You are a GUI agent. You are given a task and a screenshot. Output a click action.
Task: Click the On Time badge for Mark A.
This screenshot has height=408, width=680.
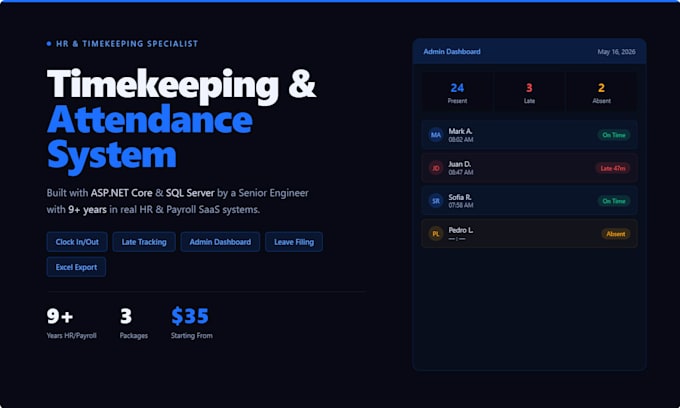point(614,135)
